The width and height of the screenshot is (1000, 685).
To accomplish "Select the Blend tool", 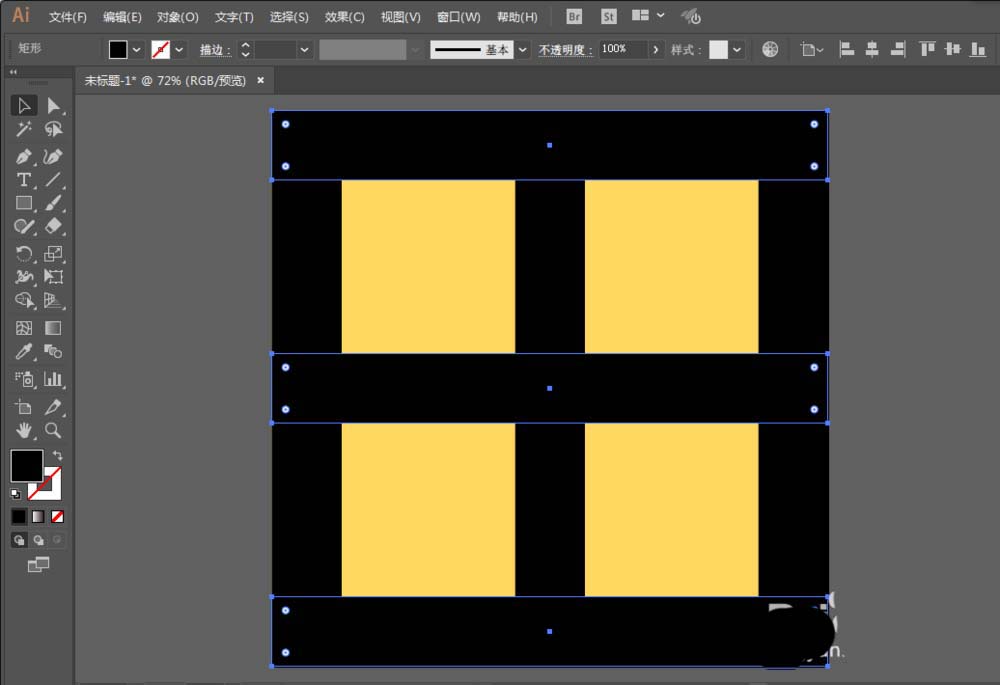I will coord(54,351).
